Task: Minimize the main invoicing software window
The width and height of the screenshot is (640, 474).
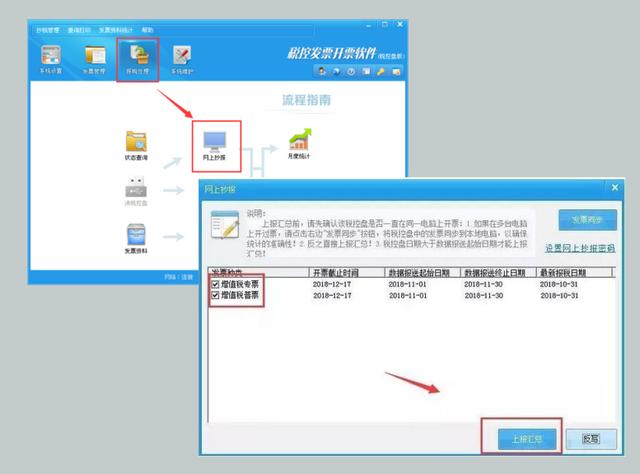Action: coord(369,25)
